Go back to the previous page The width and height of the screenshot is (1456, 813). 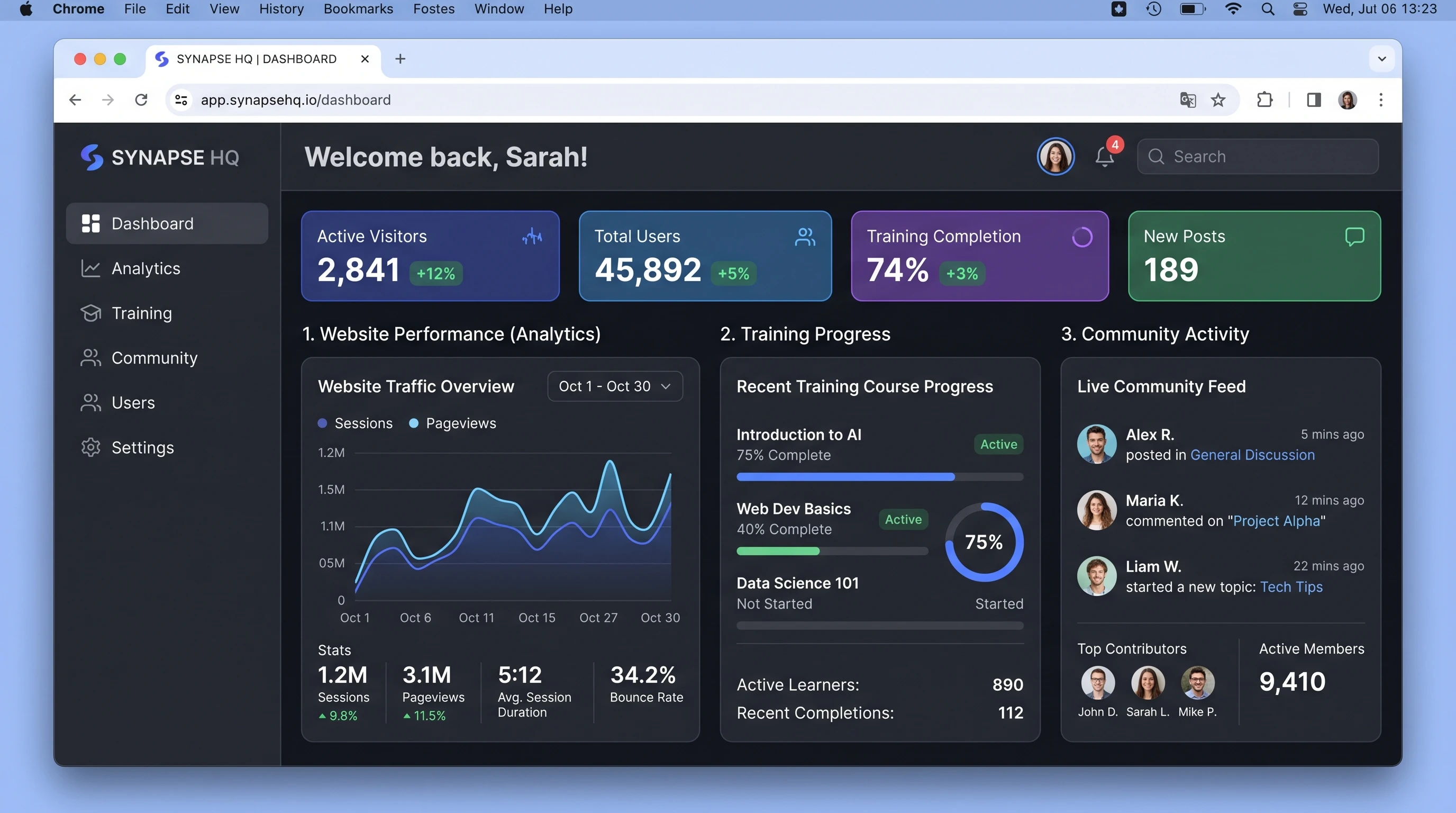(75, 100)
